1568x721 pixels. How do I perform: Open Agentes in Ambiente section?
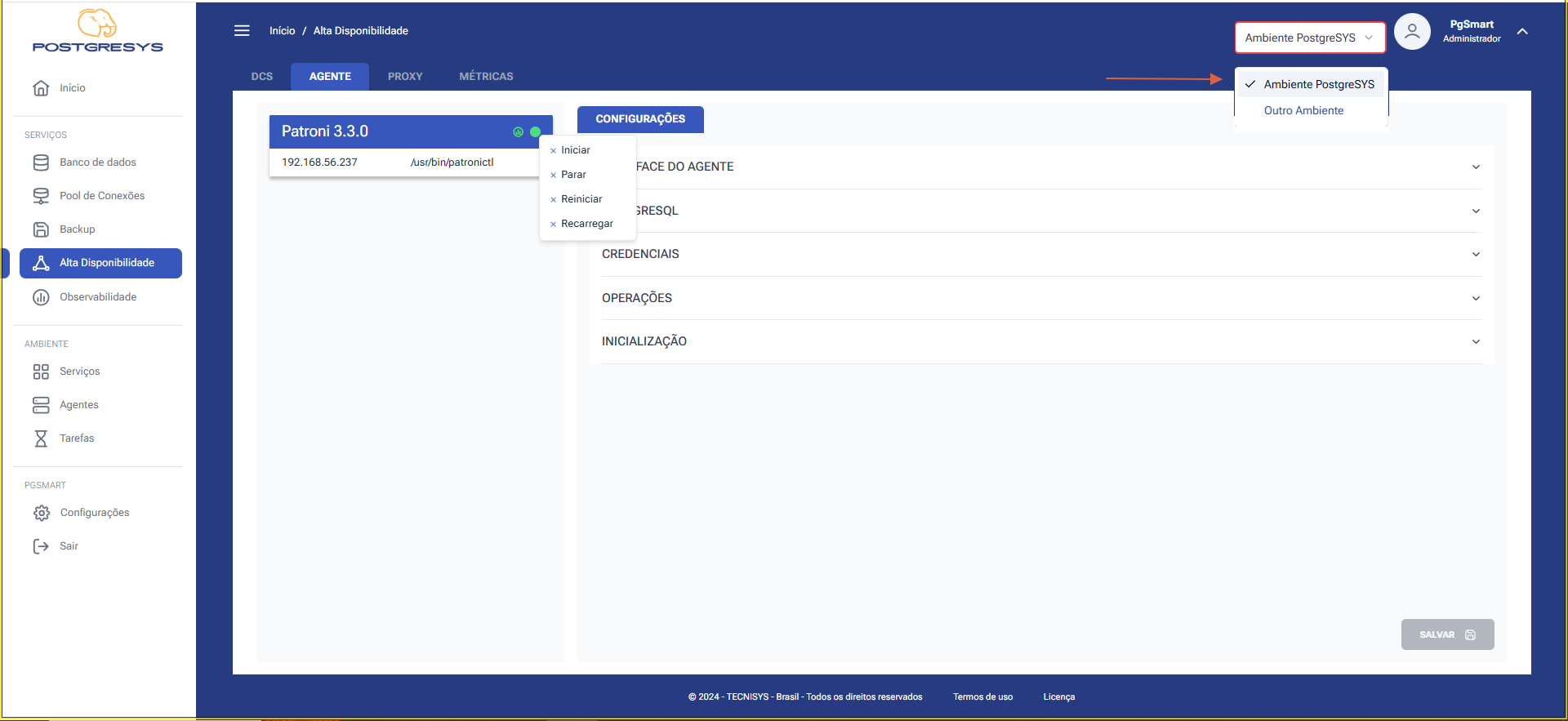tap(100, 405)
